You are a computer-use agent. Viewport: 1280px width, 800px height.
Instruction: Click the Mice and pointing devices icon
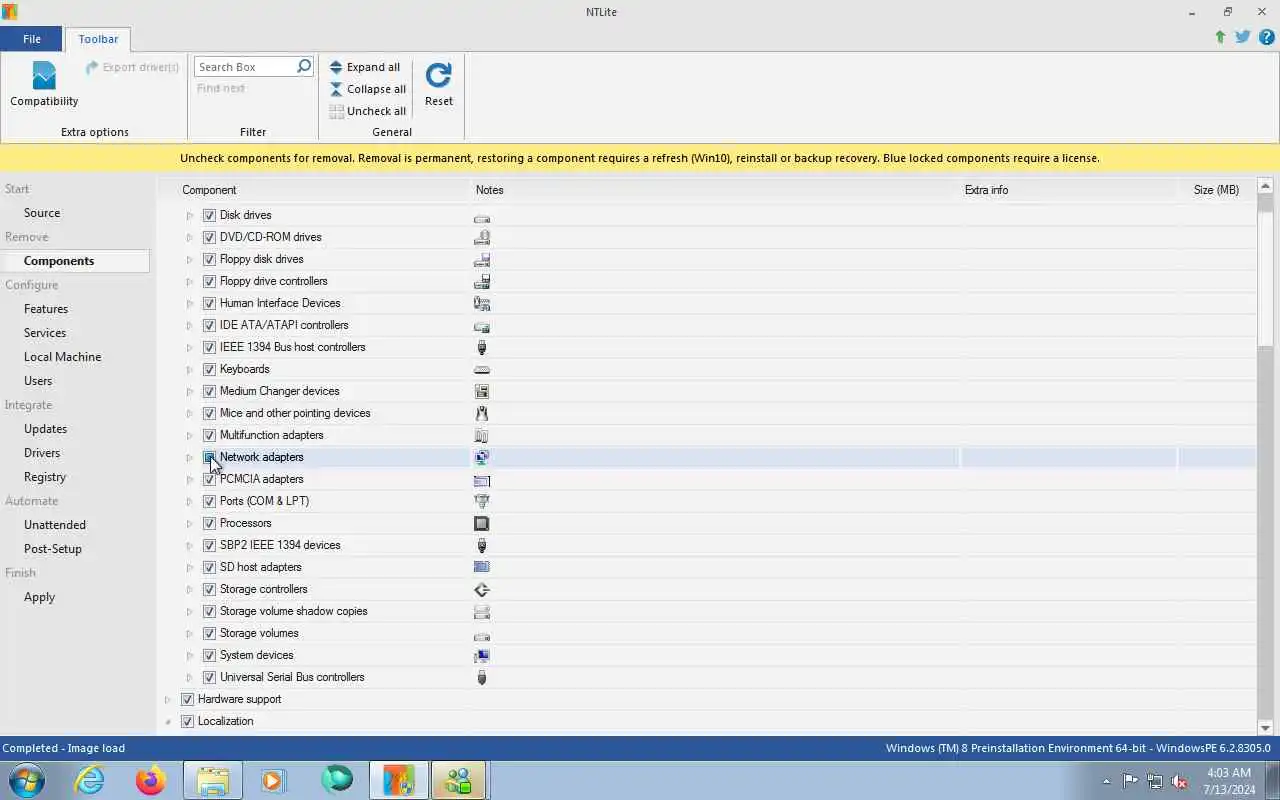(x=482, y=414)
